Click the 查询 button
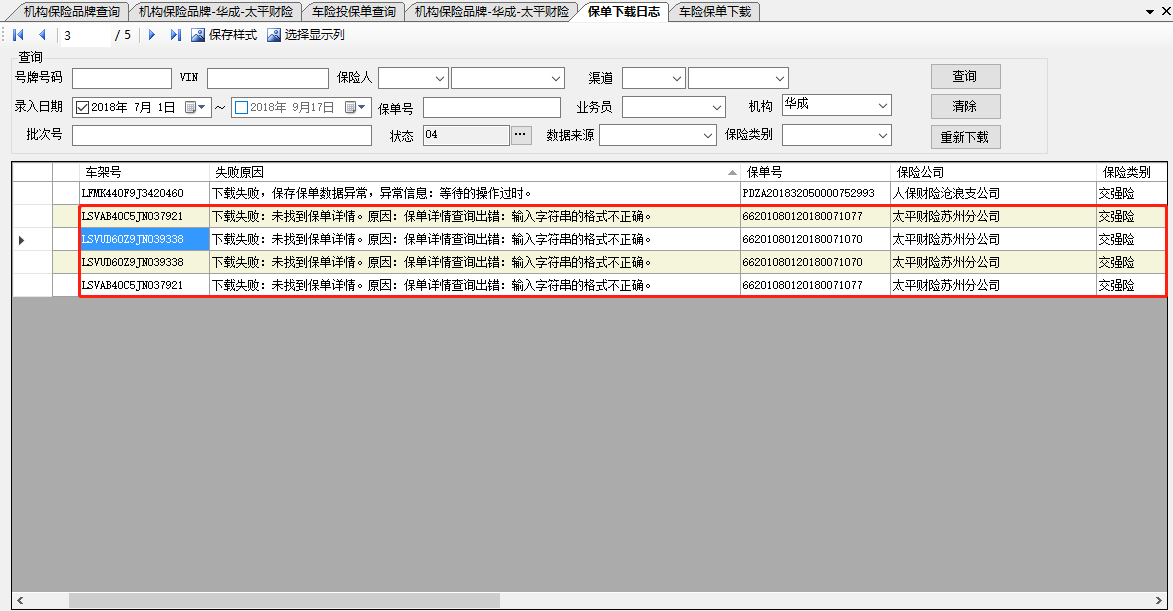The width and height of the screenshot is (1173, 611). (x=965, y=76)
